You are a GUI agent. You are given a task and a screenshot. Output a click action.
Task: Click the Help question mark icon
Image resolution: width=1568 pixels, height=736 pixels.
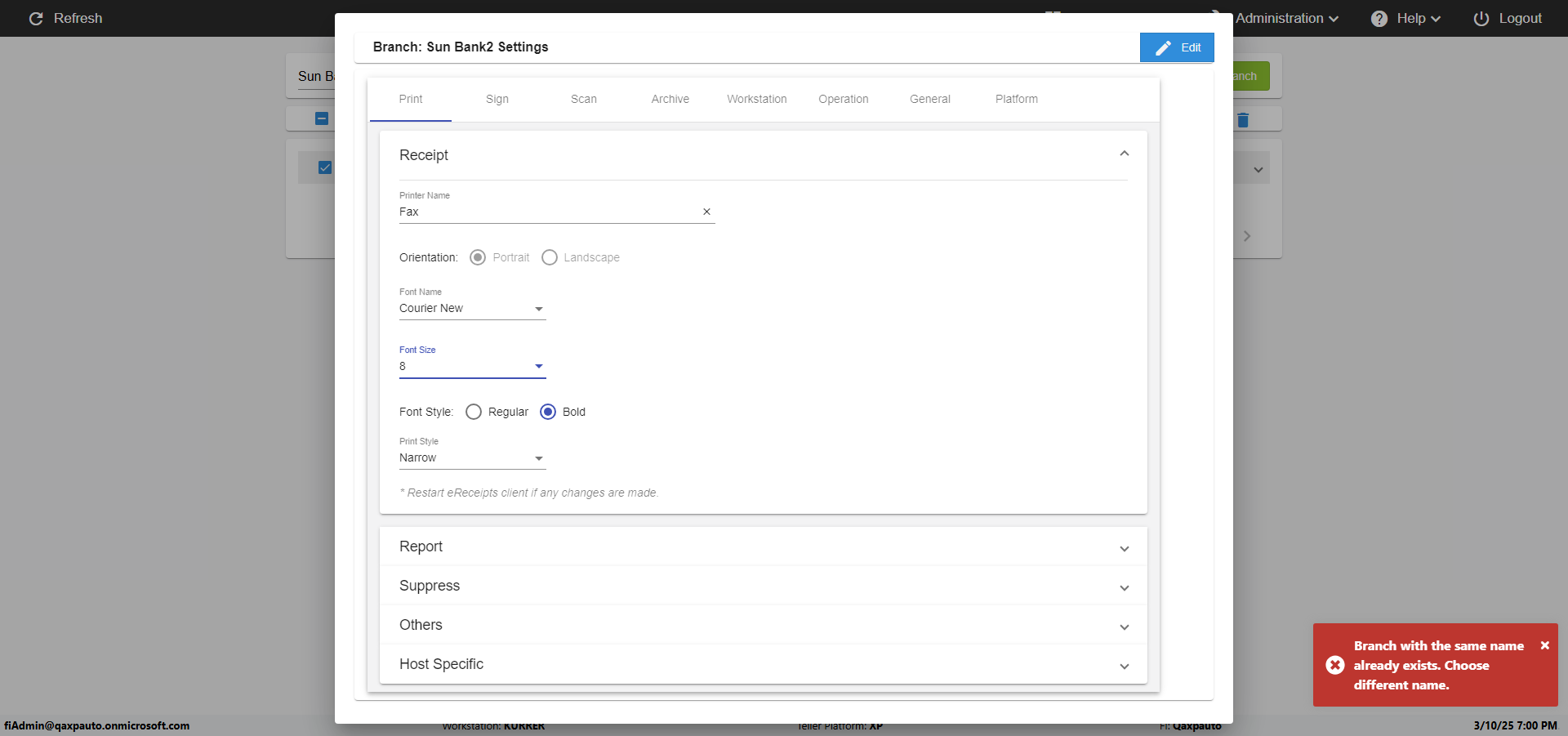click(1379, 19)
